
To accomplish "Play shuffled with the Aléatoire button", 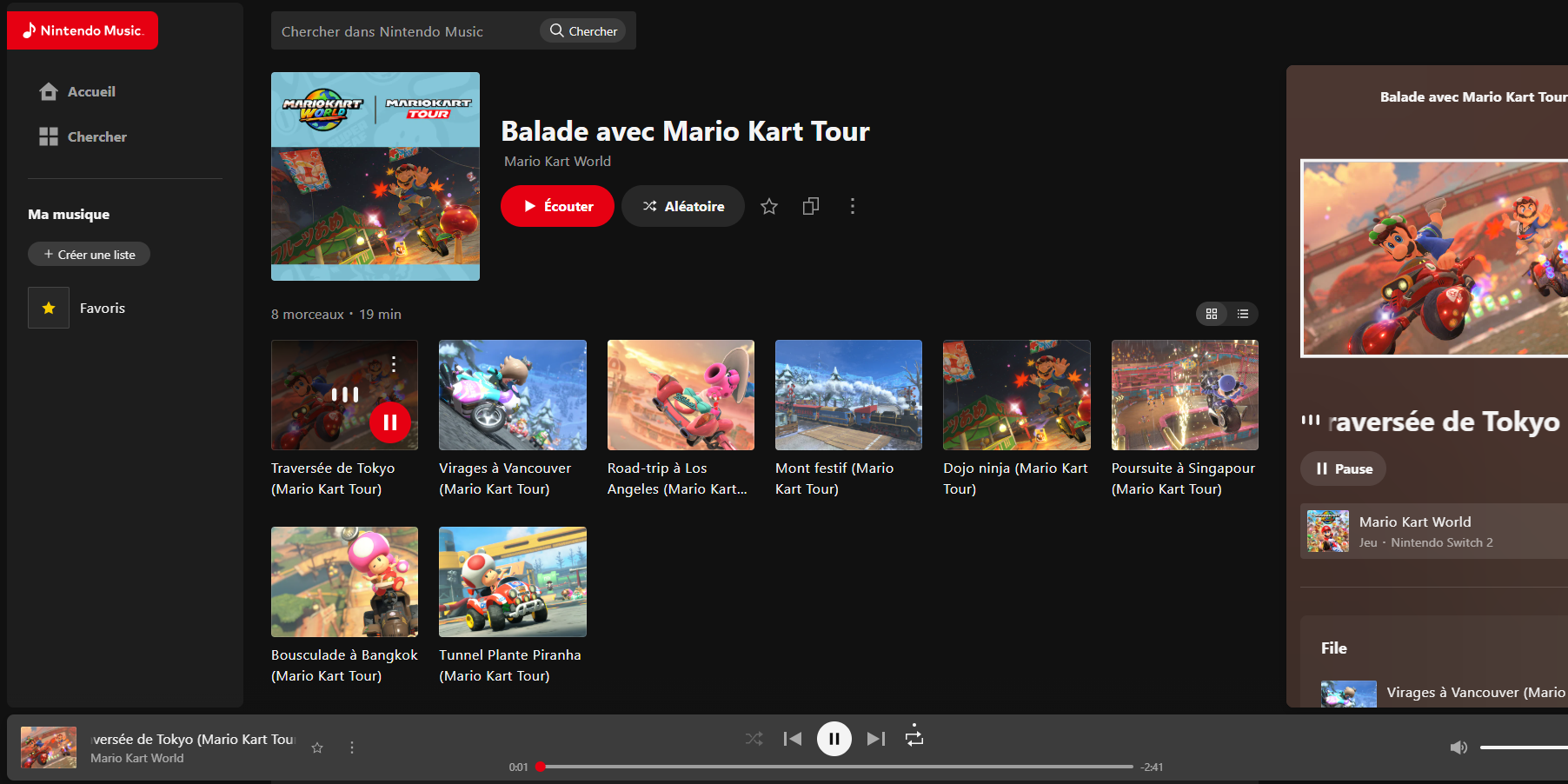I will [683, 206].
